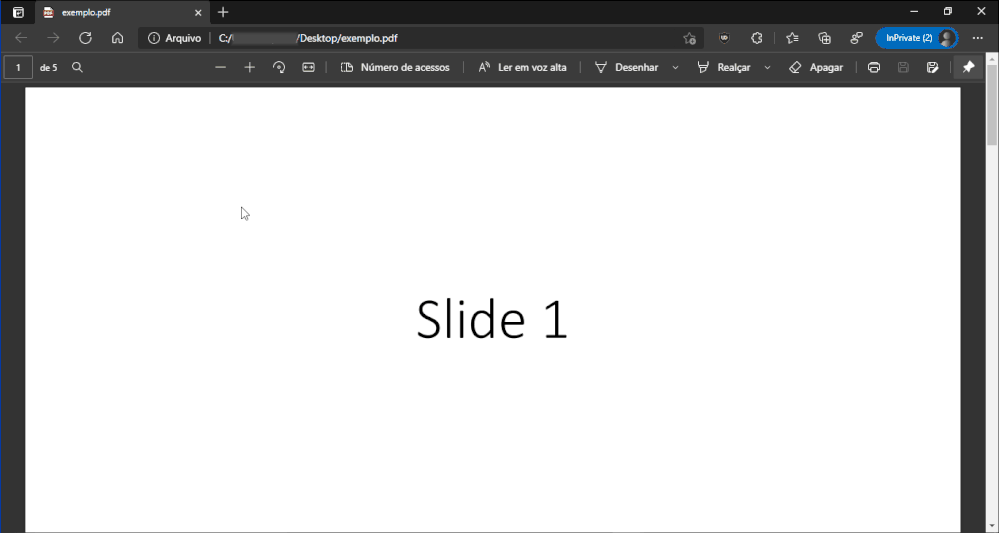Image resolution: width=999 pixels, height=533 pixels.
Task: Open a new tab with plus button
Action: click(x=223, y=12)
